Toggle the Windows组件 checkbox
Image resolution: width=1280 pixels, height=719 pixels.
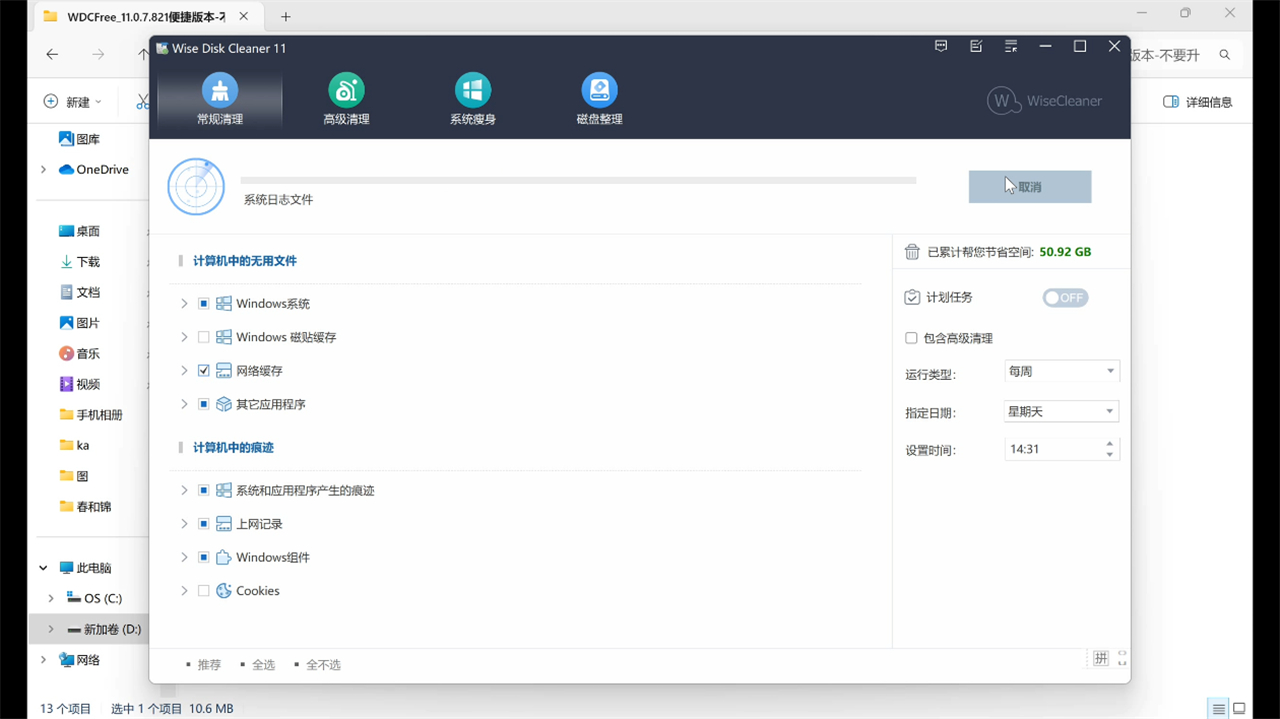[204, 557]
